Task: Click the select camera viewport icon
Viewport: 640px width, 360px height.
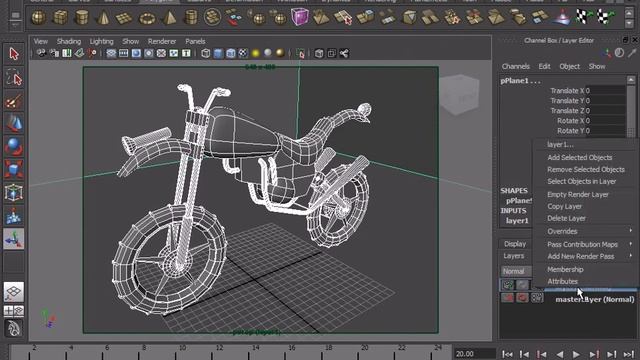Action: pos(41,53)
